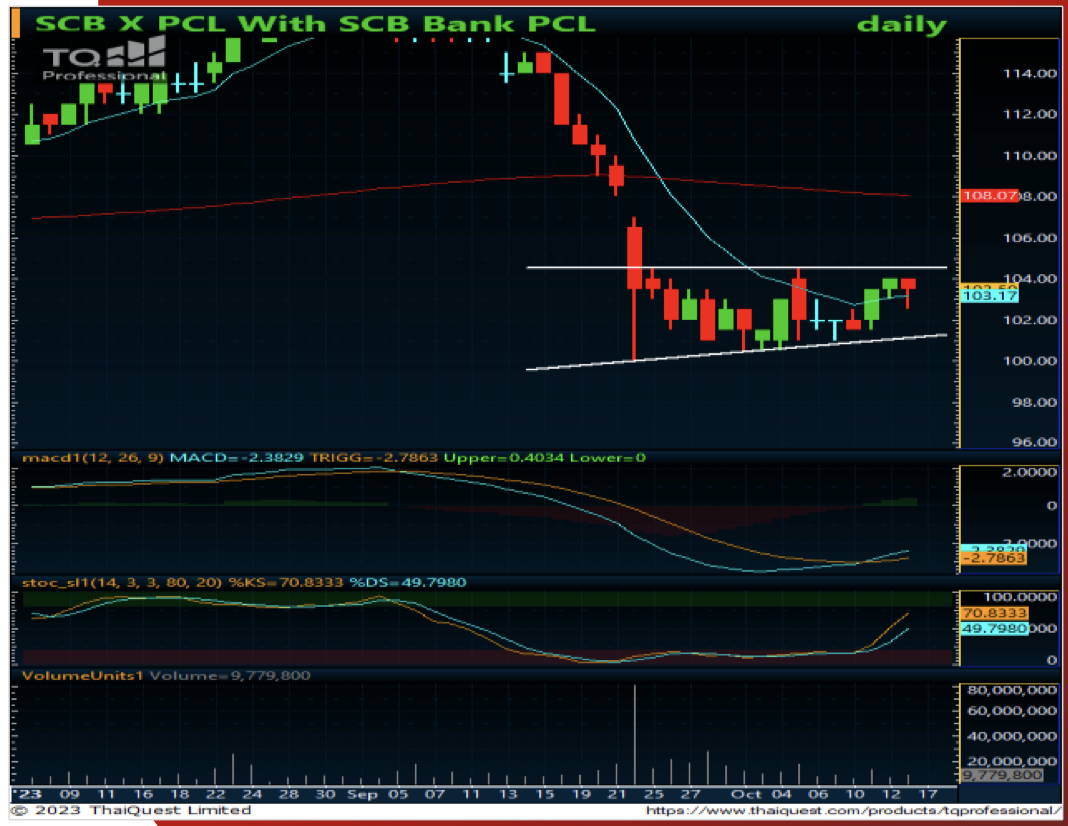Click the 104.00 price axis label

(x=1030, y=279)
